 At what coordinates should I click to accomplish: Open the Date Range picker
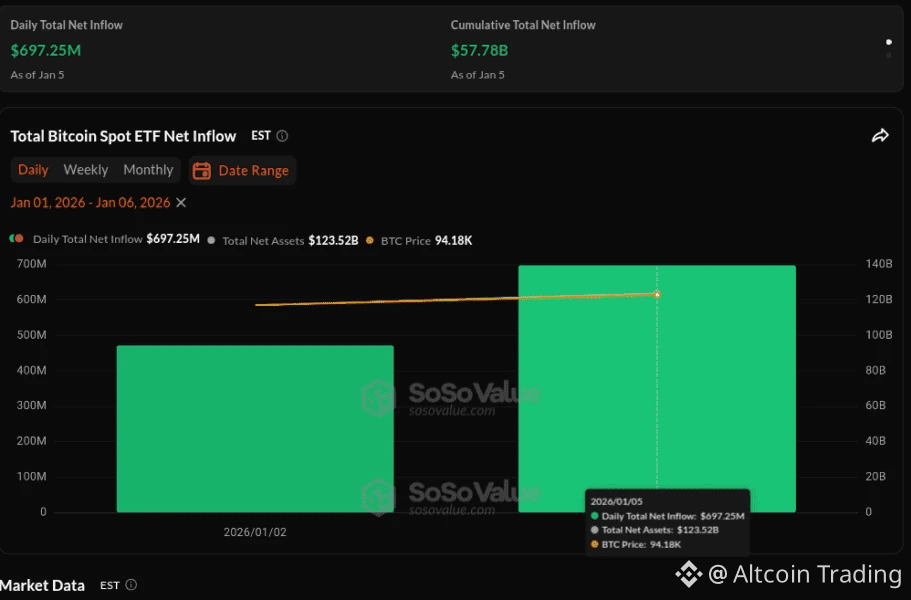243,171
